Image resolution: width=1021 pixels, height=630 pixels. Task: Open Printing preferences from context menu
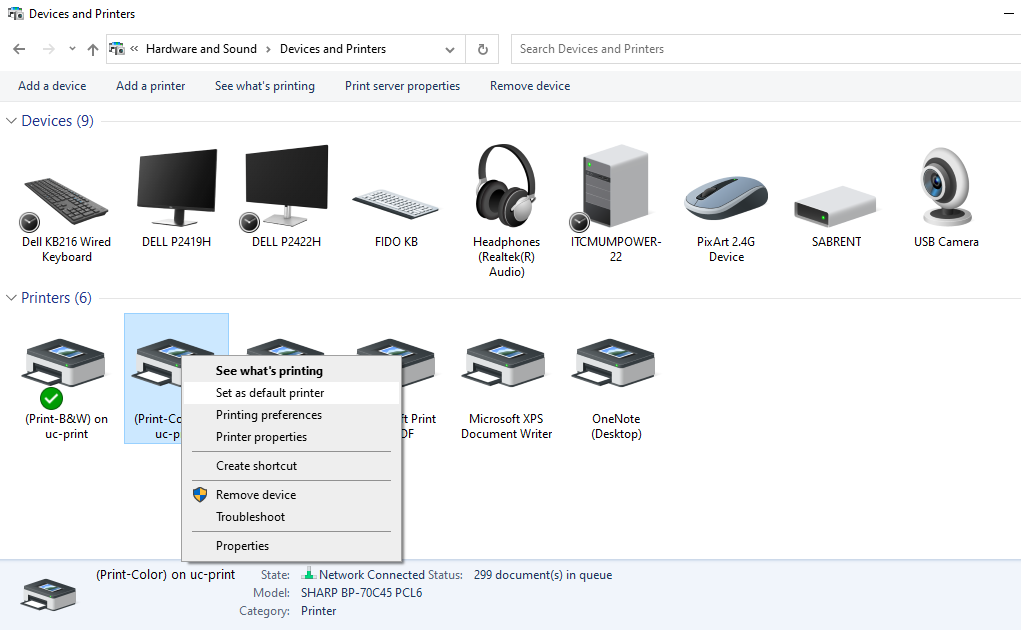pyautogui.click(x=269, y=415)
